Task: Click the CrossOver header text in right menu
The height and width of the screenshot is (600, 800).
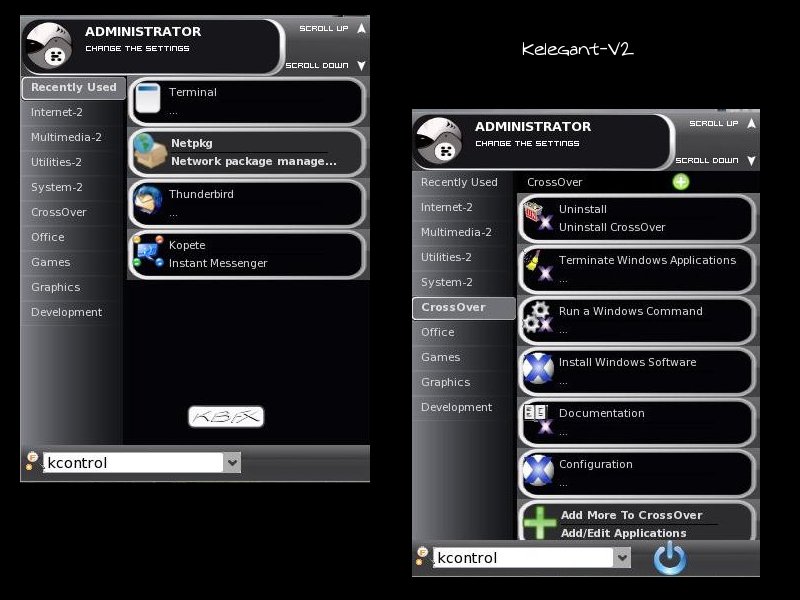Action: [x=555, y=182]
